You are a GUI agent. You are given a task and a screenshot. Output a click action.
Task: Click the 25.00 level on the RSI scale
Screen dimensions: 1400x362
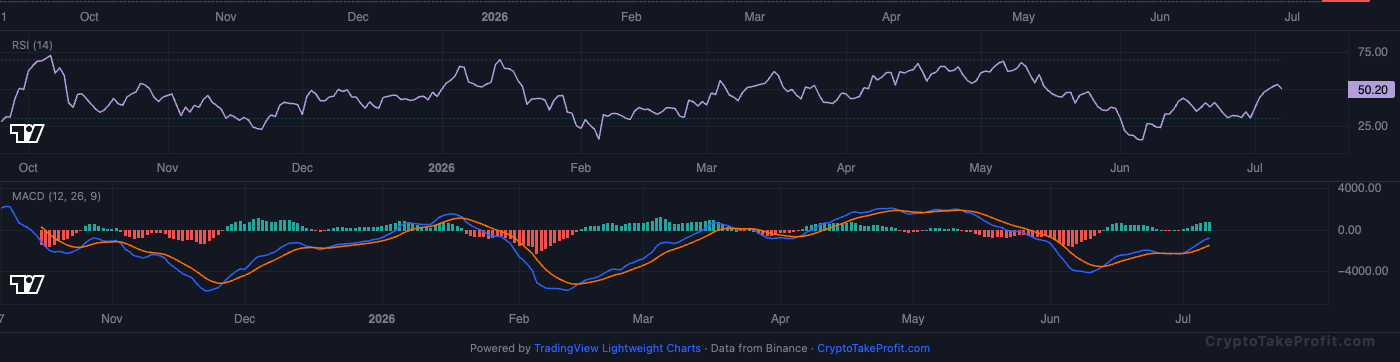click(x=1372, y=126)
